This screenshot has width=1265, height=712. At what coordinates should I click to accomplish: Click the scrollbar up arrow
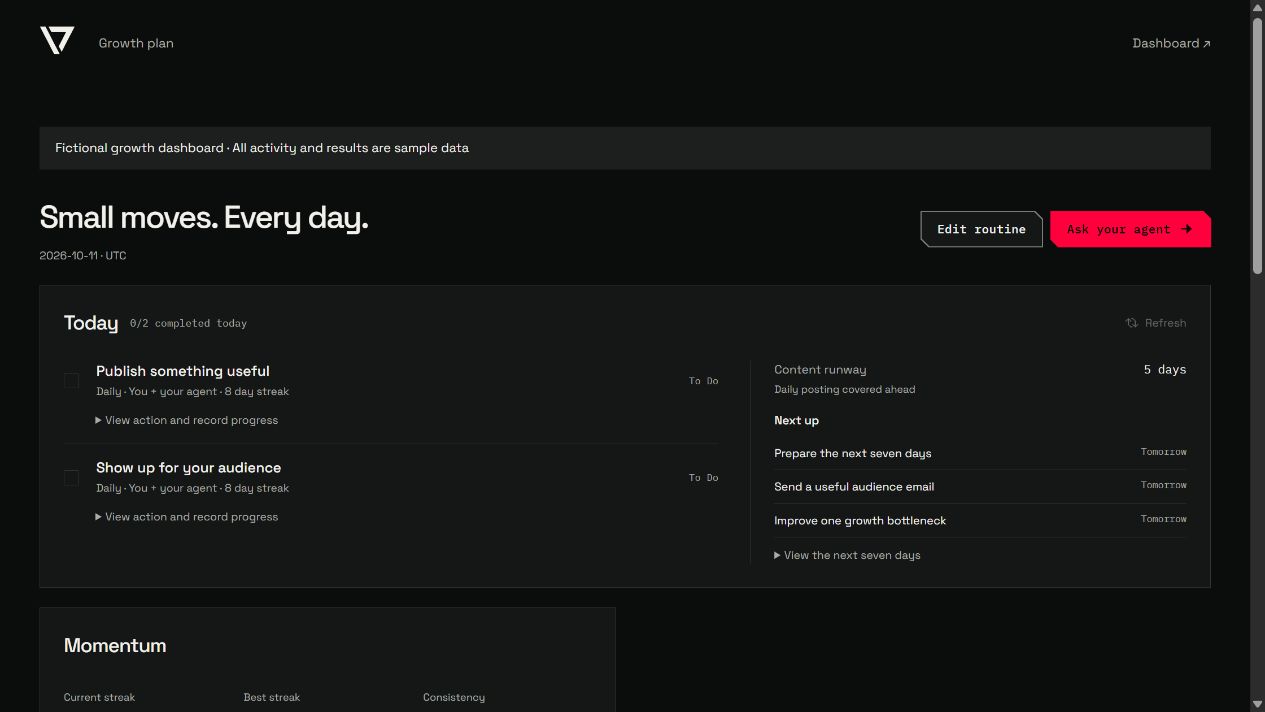pos(1257,7)
